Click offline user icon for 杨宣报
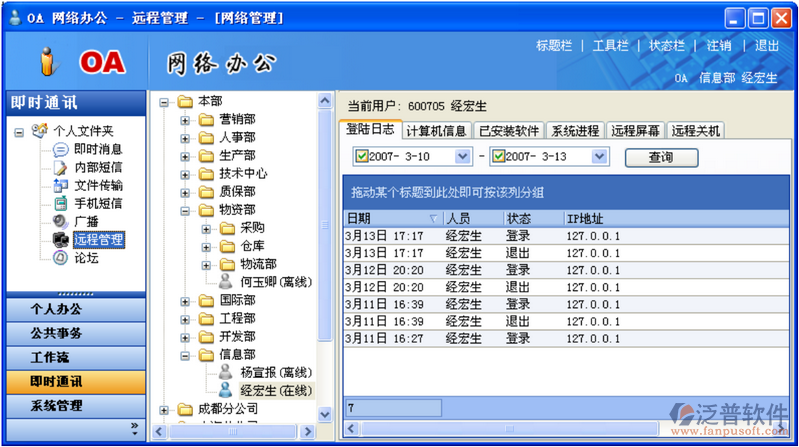Viewport: 799px width, 447px height. 226,372
